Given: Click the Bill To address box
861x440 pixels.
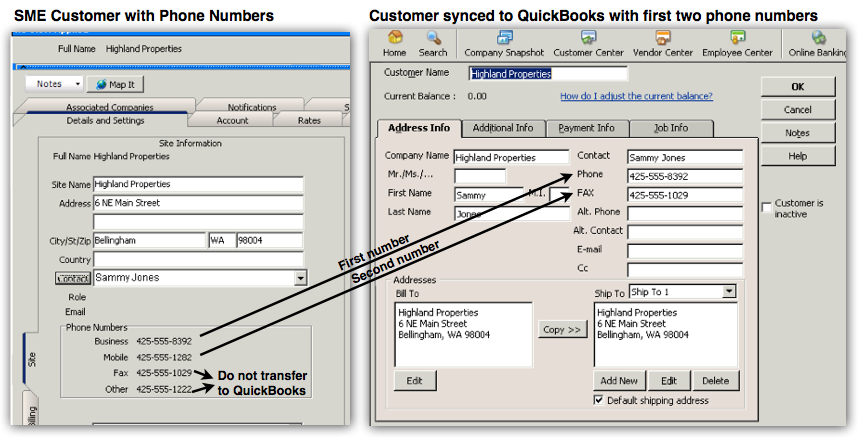Looking at the screenshot, I should (x=463, y=335).
